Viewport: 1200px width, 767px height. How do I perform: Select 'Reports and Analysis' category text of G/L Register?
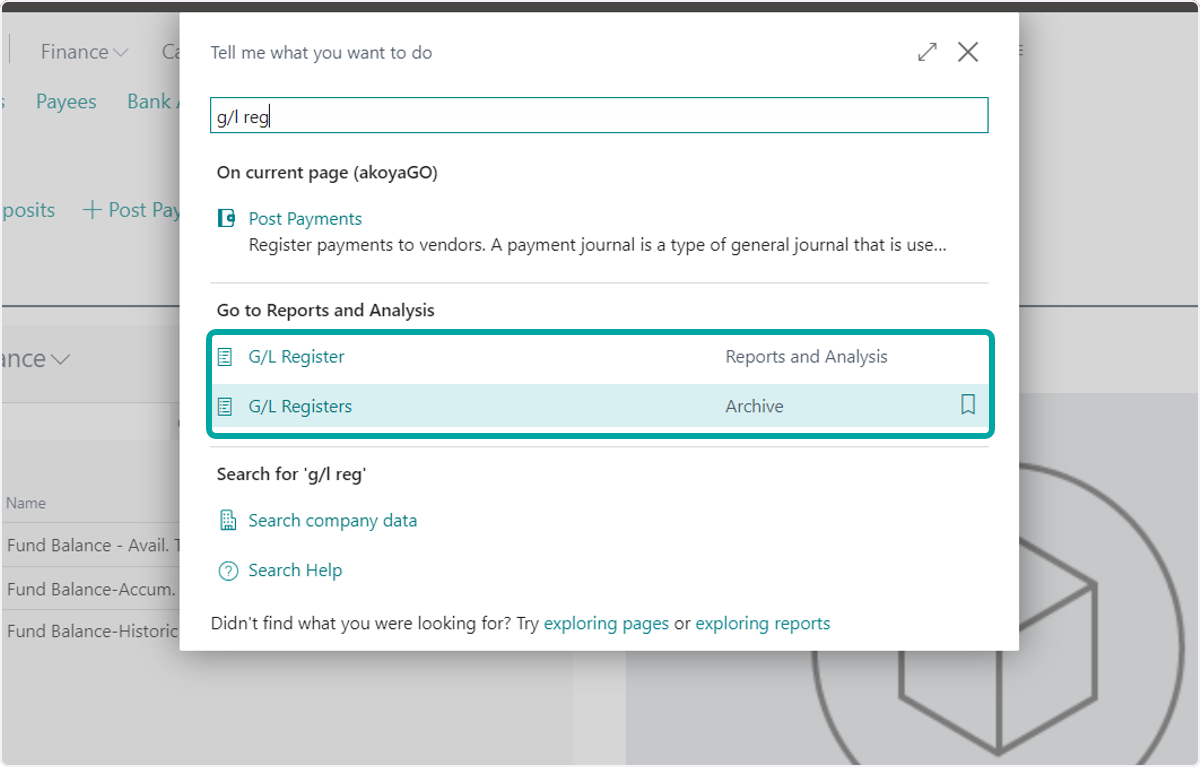(x=806, y=356)
